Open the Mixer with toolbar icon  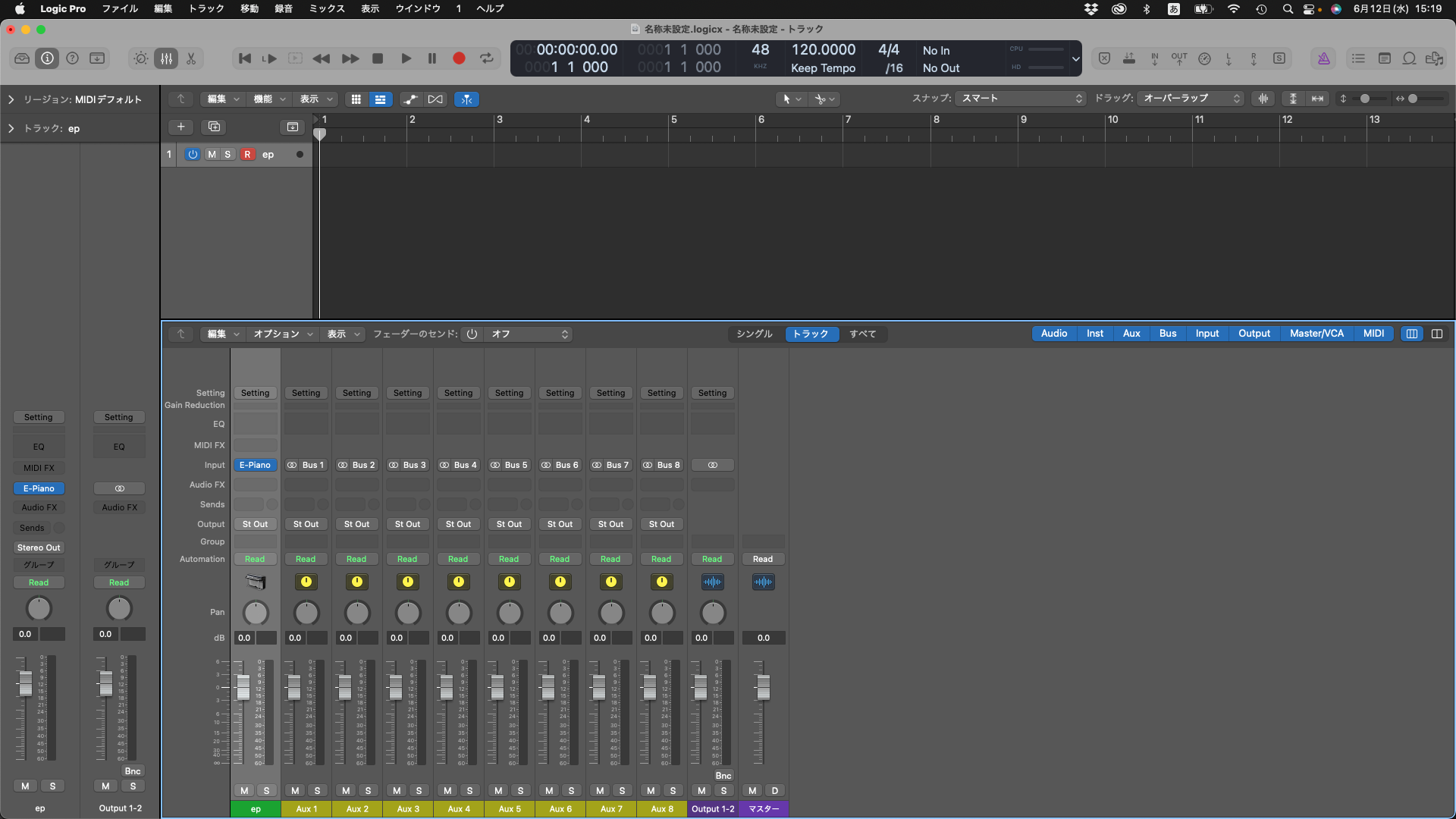tap(166, 58)
